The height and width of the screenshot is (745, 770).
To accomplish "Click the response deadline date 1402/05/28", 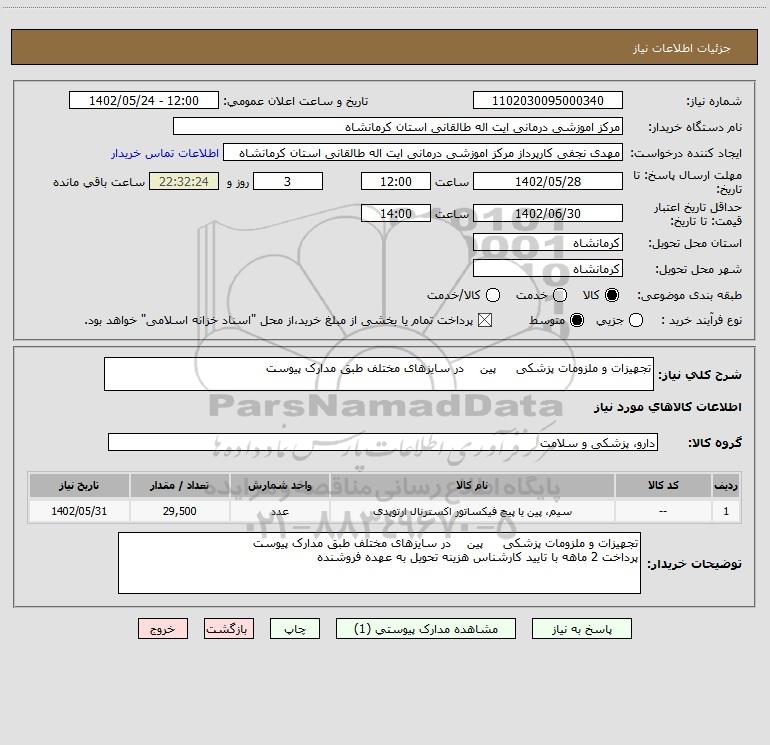I will (x=548, y=181).
